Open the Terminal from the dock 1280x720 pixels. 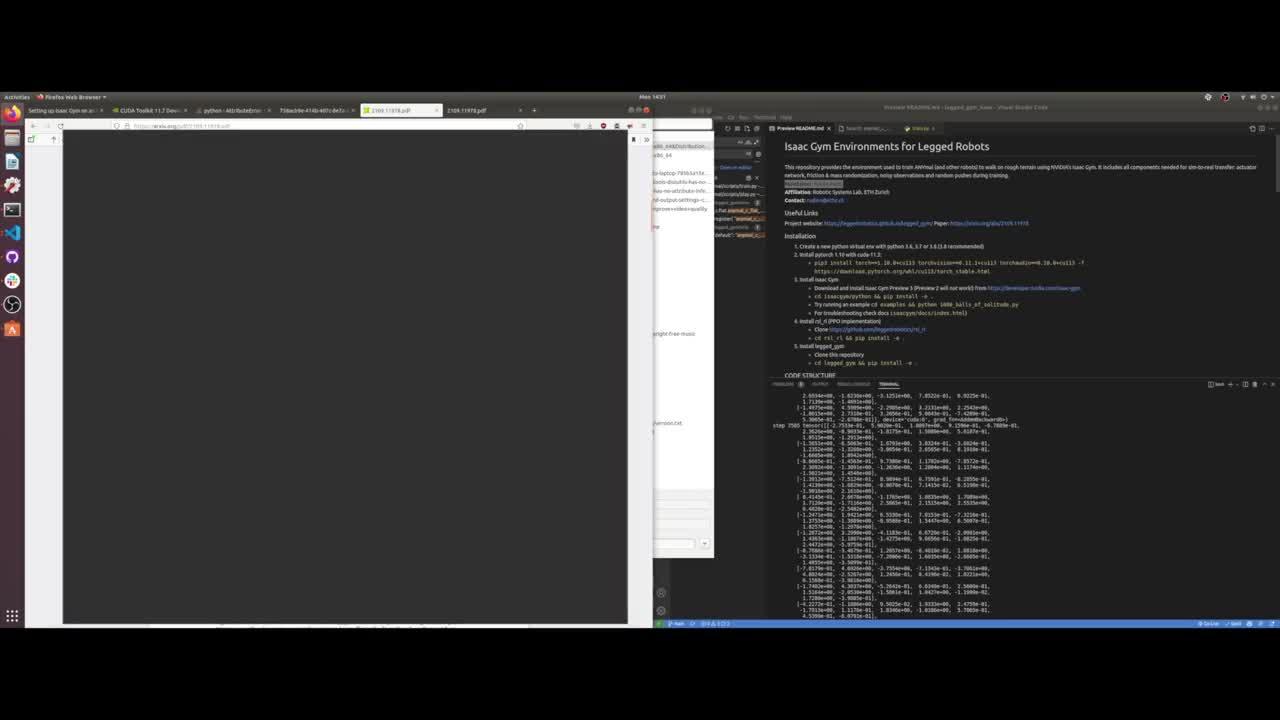(x=12, y=209)
